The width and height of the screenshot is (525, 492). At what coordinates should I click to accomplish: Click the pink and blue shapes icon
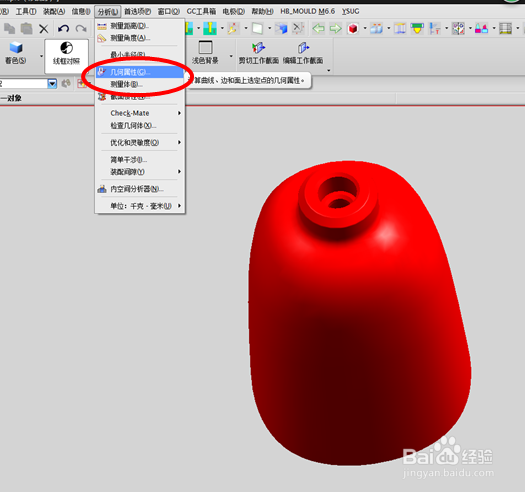click(481, 28)
